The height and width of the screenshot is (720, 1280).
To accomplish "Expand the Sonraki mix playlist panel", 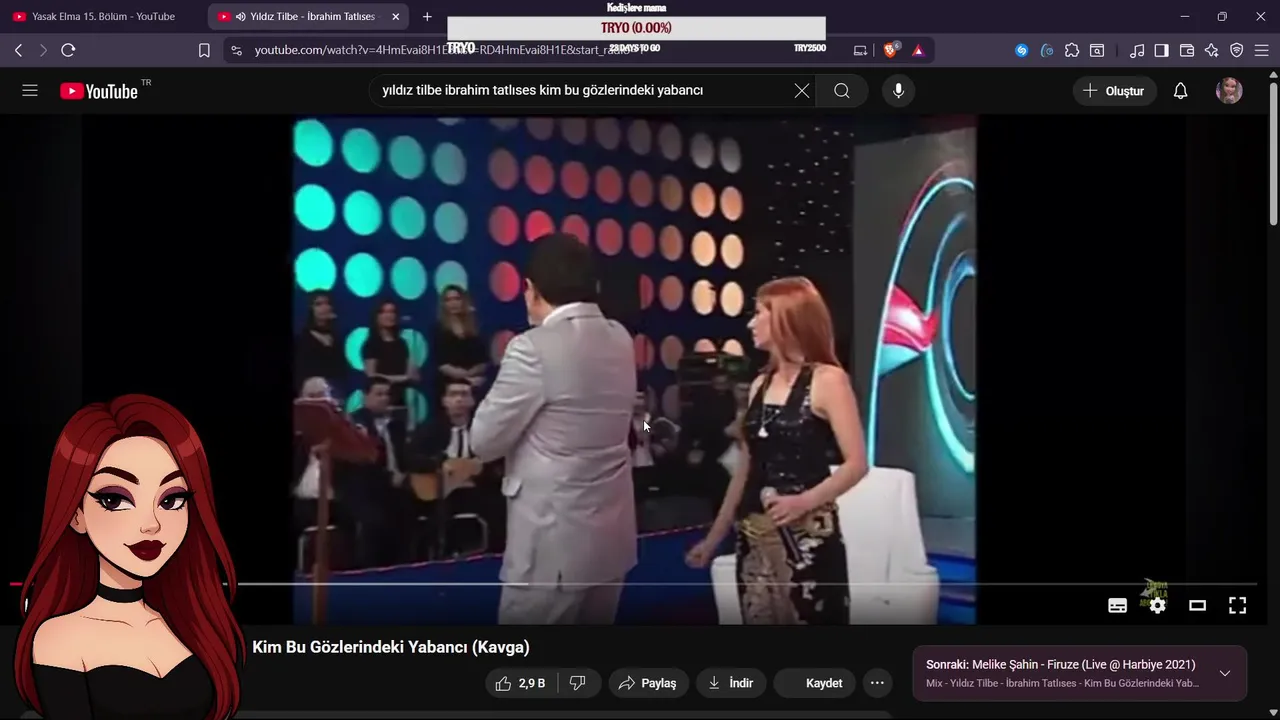I will pyautogui.click(x=1225, y=673).
